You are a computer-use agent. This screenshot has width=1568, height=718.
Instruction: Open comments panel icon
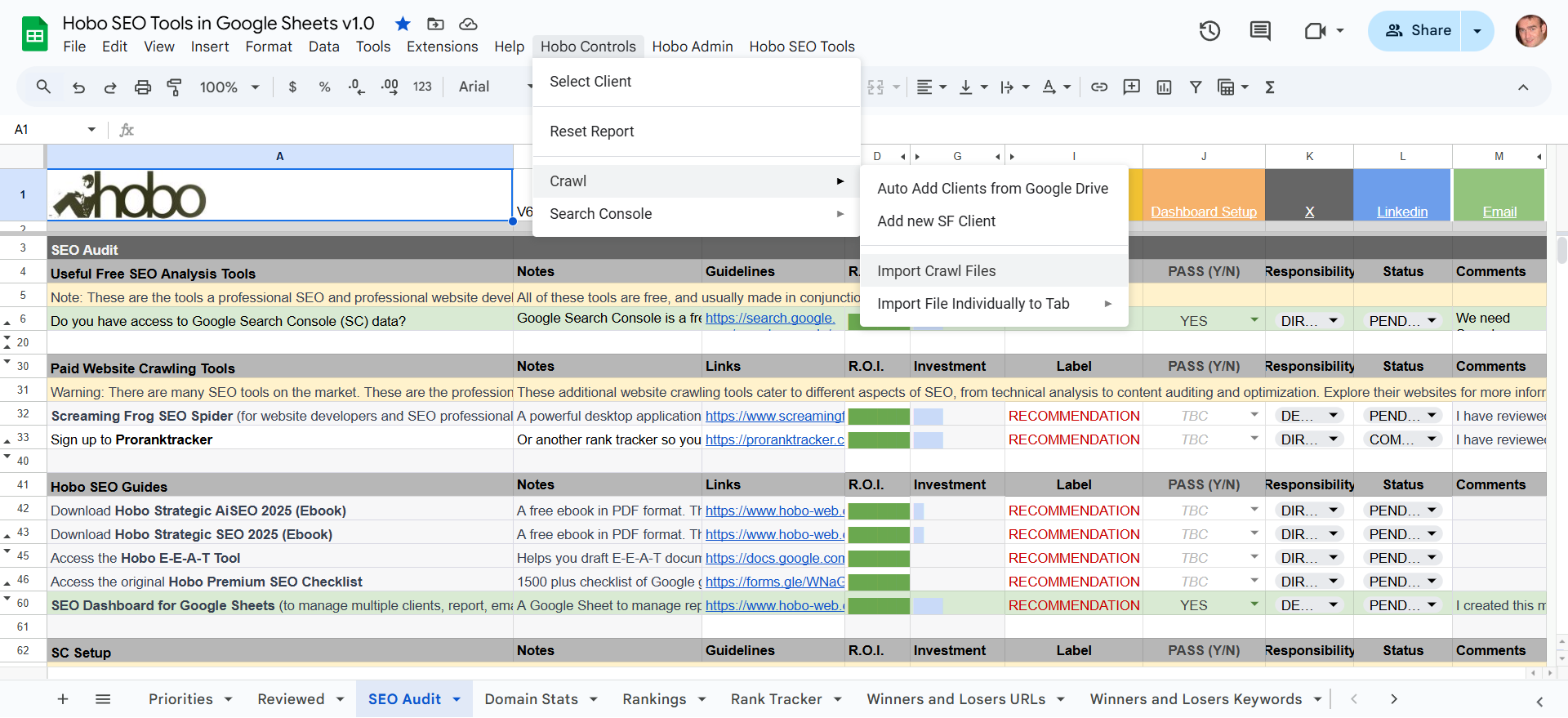(x=1260, y=31)
